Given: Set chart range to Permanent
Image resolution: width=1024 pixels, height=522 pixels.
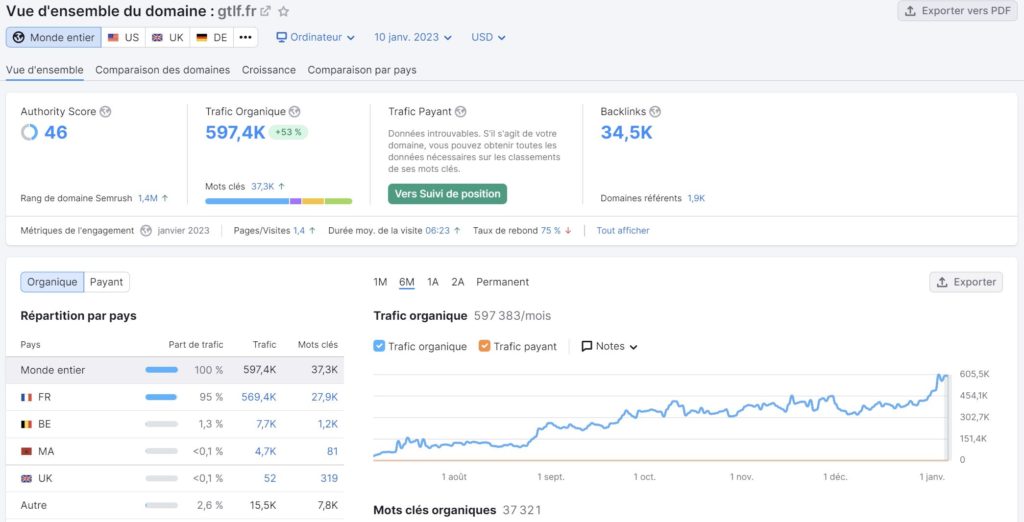Looking at the screenshot, I should pos(502,282).
